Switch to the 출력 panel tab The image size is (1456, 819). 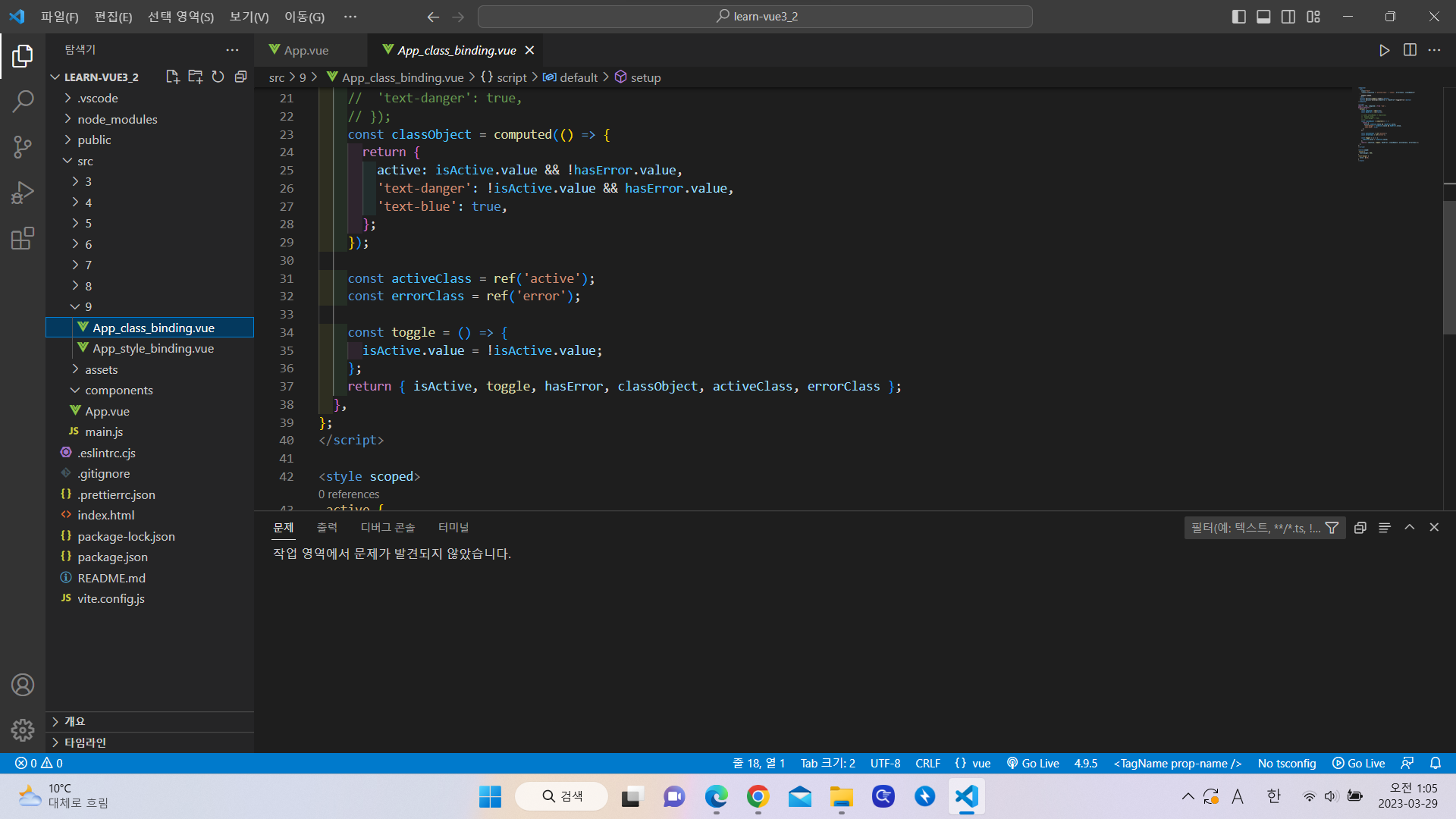(x=327, y=528)
